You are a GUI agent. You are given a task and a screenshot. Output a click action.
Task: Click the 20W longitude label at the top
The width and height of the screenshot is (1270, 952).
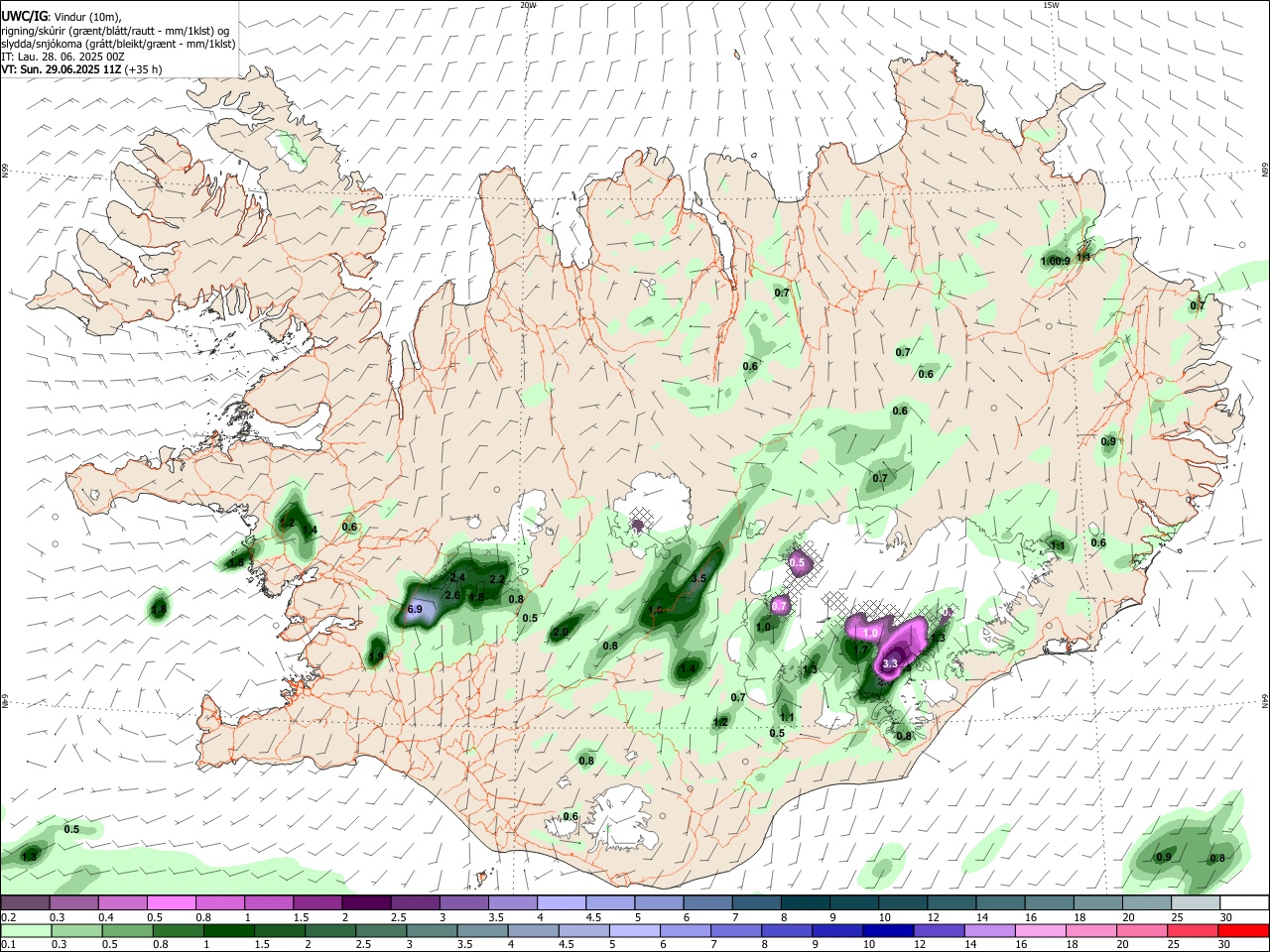tap(528, 5)
